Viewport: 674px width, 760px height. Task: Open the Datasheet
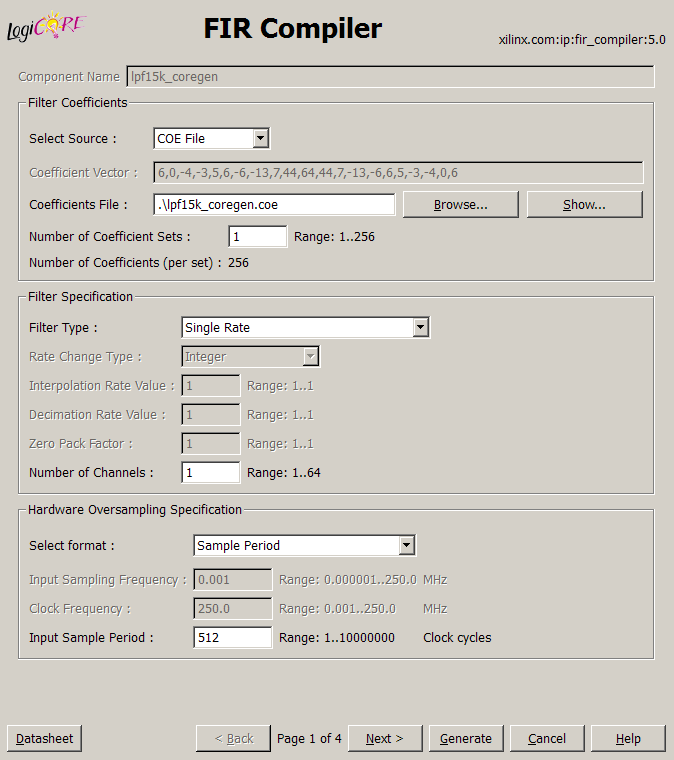[44, 739]
